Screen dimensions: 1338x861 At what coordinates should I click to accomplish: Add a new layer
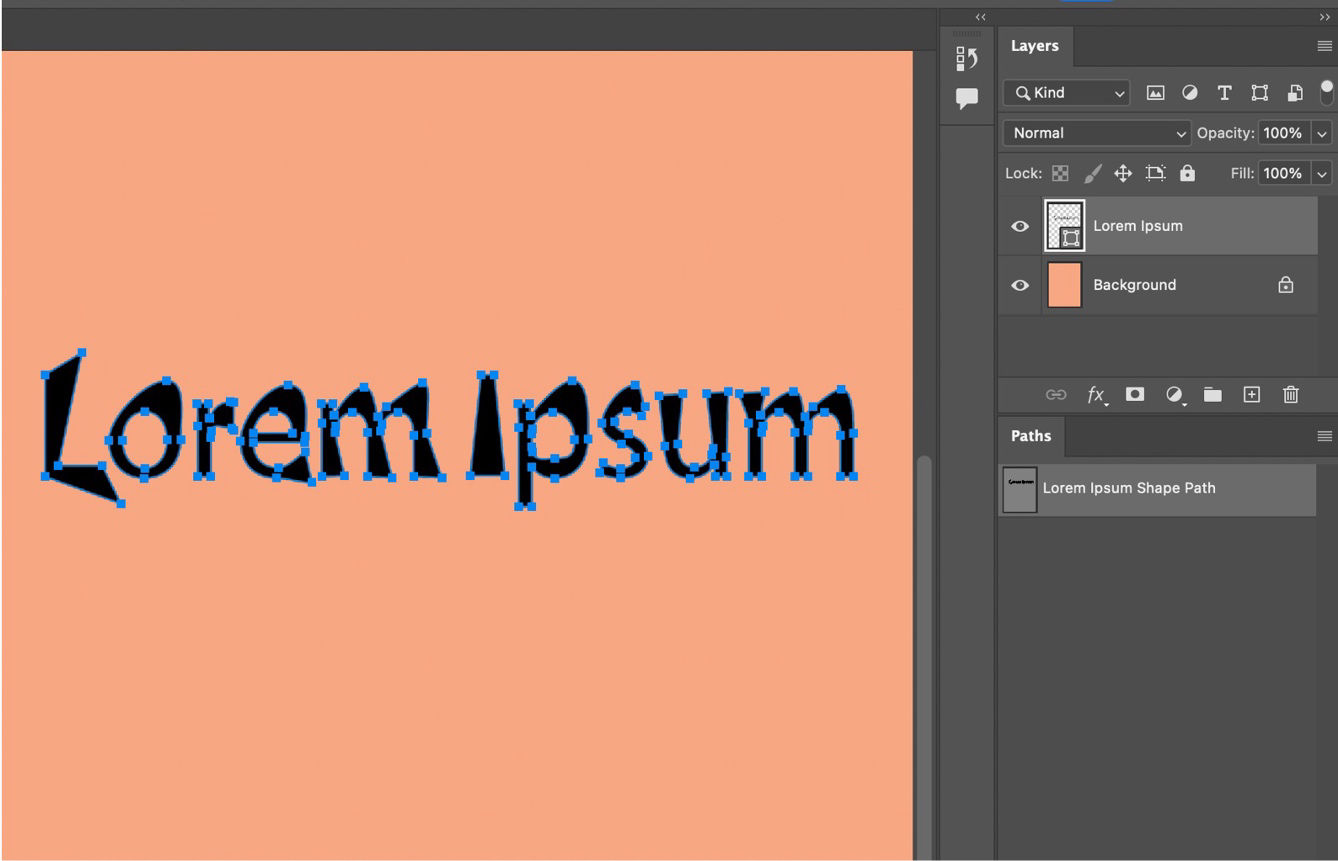point(1251,394)
